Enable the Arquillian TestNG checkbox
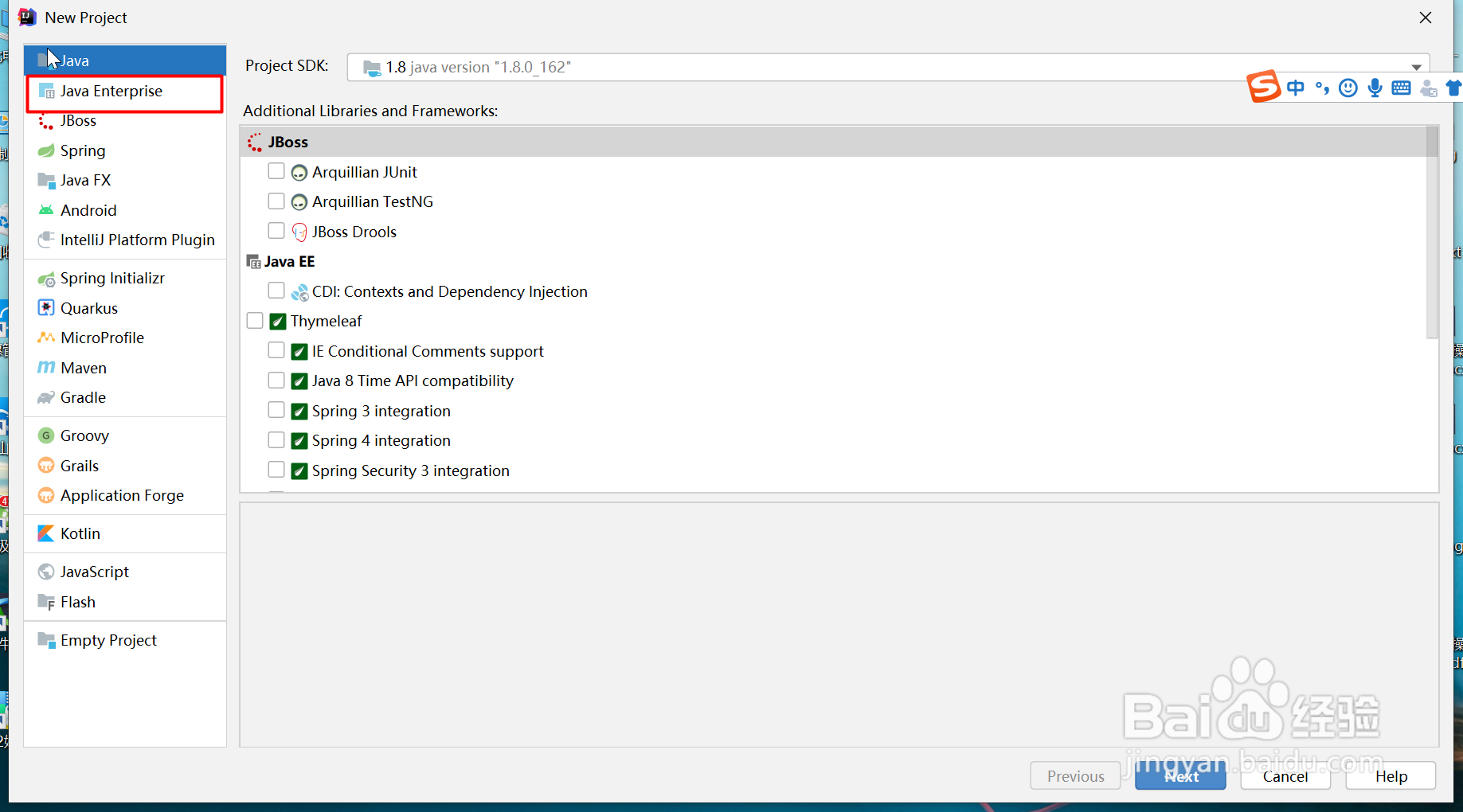The height and width of the screenshot is (812, 1463). 276,201
